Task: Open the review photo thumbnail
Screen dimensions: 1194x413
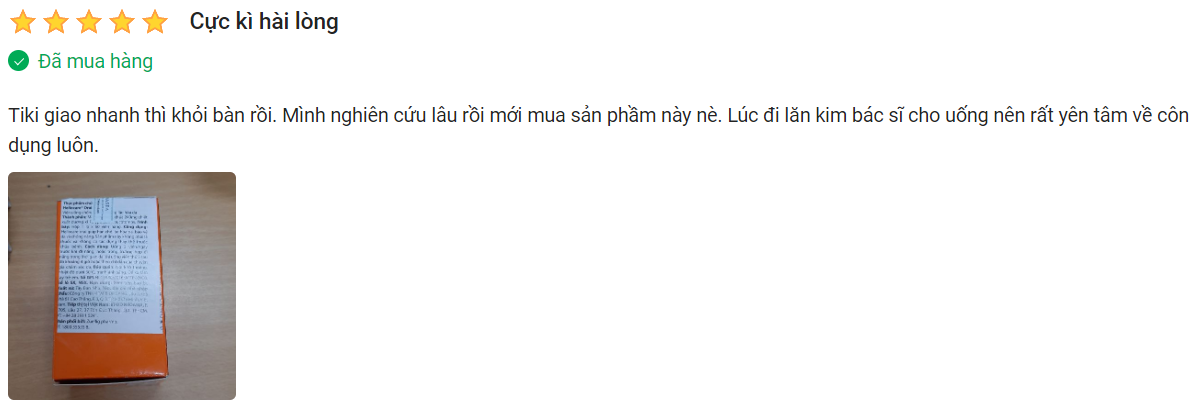Action: click(x=122, y=286)
